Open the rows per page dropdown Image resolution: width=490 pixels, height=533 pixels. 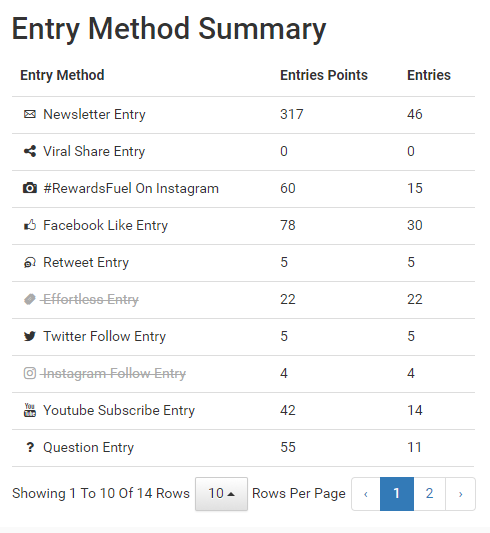(221, 494)
